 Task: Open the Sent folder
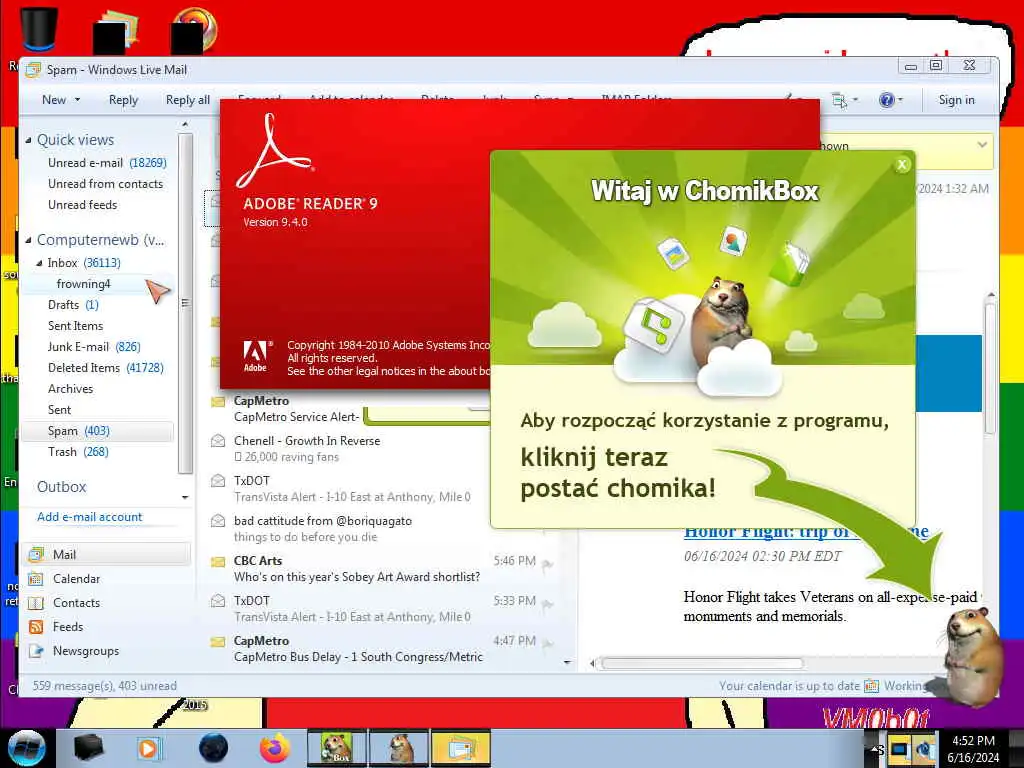pyautogui.click(x=59, y=409)
